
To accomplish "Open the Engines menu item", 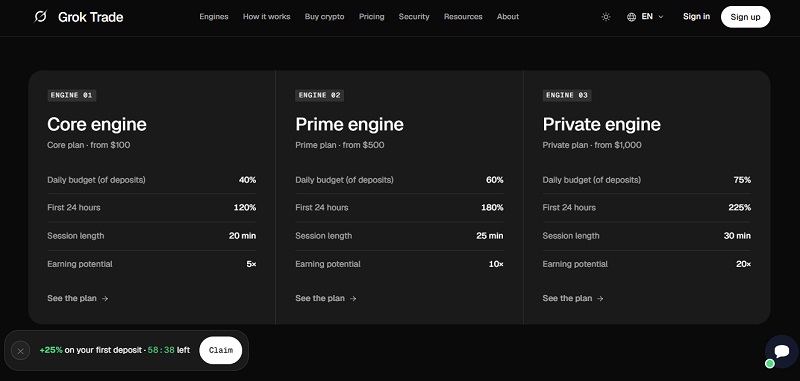I will point(214,17).
